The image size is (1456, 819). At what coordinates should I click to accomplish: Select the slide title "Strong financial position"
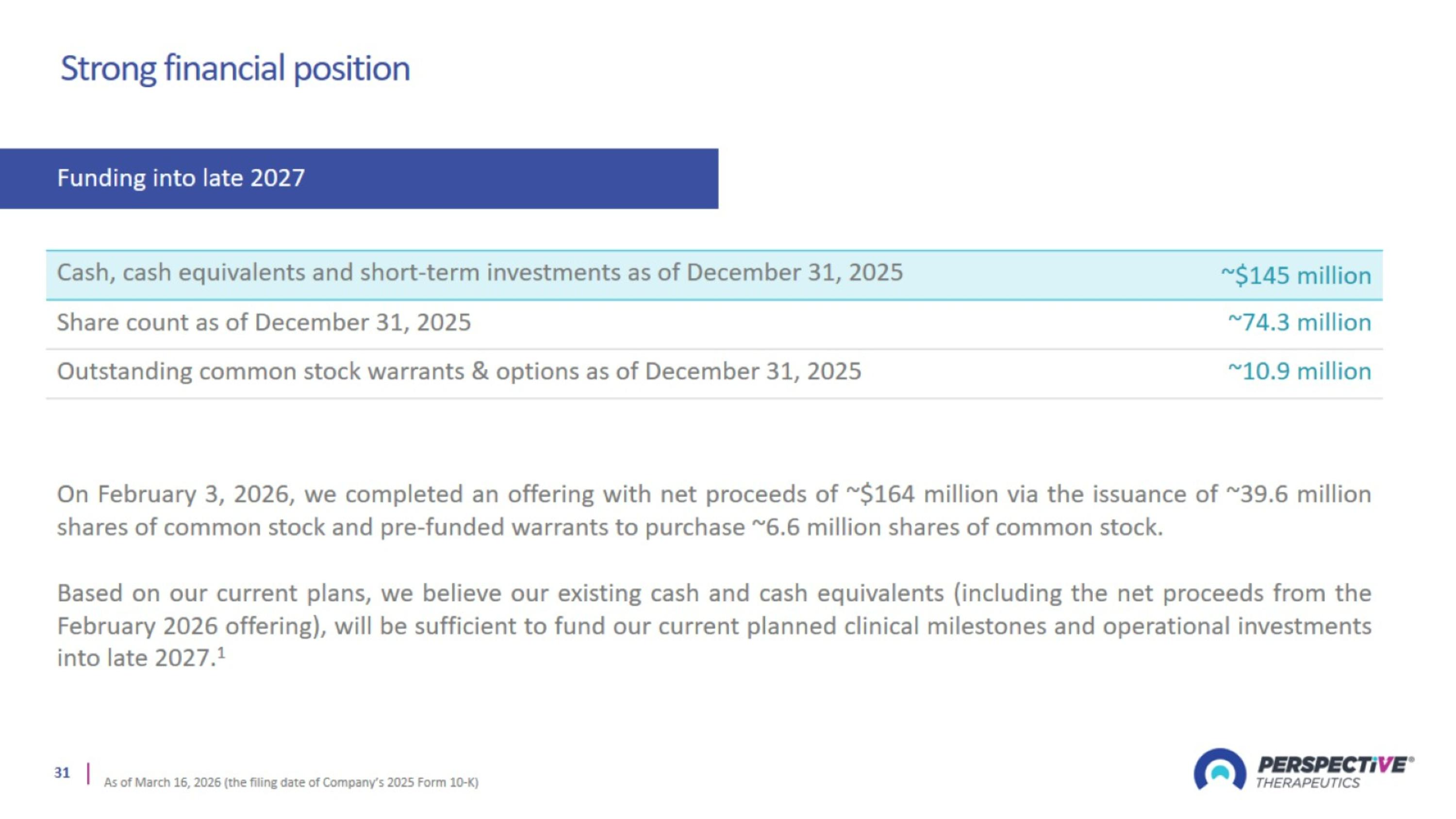click(235, 68)
